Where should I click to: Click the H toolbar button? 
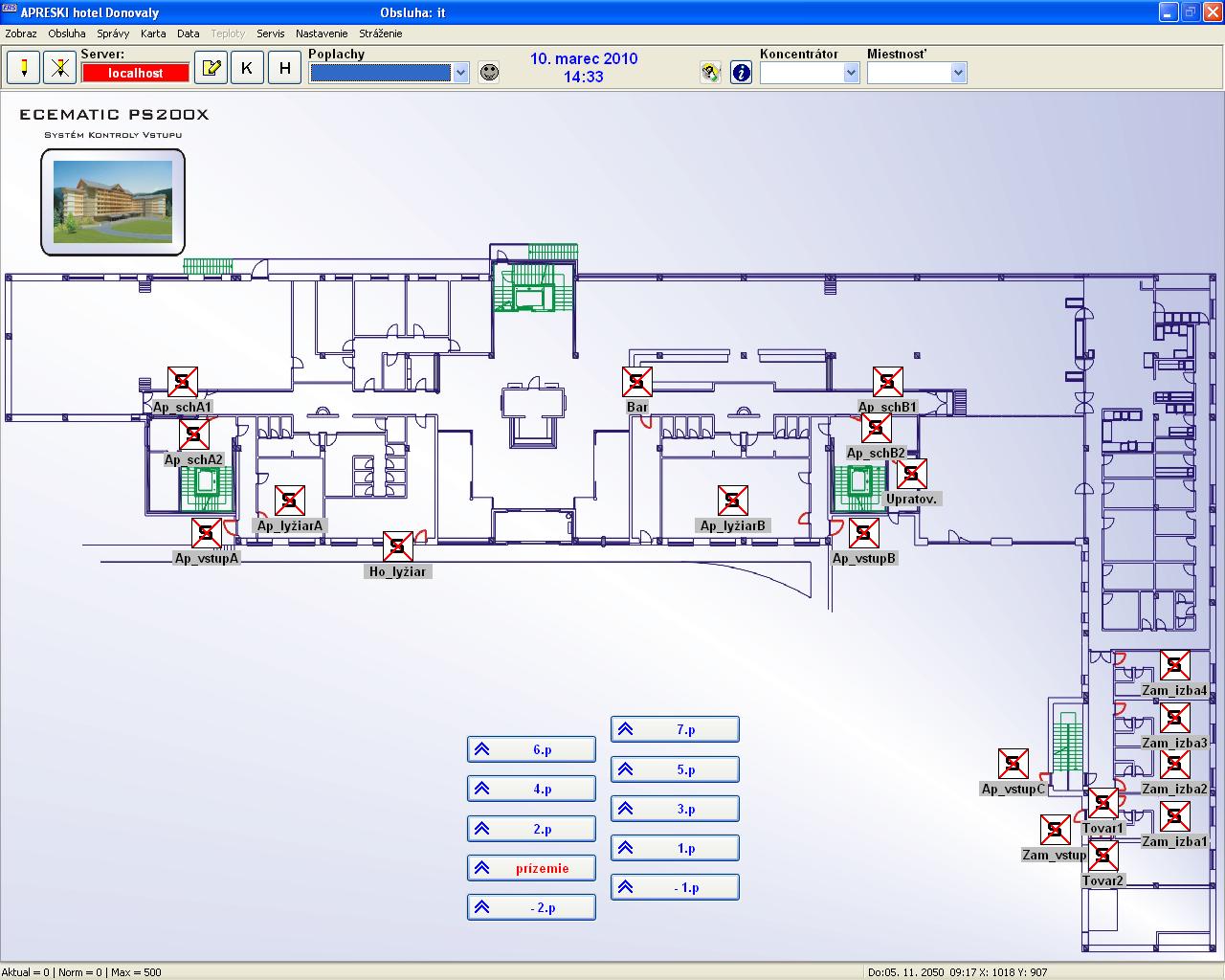(x=284, y=68)
